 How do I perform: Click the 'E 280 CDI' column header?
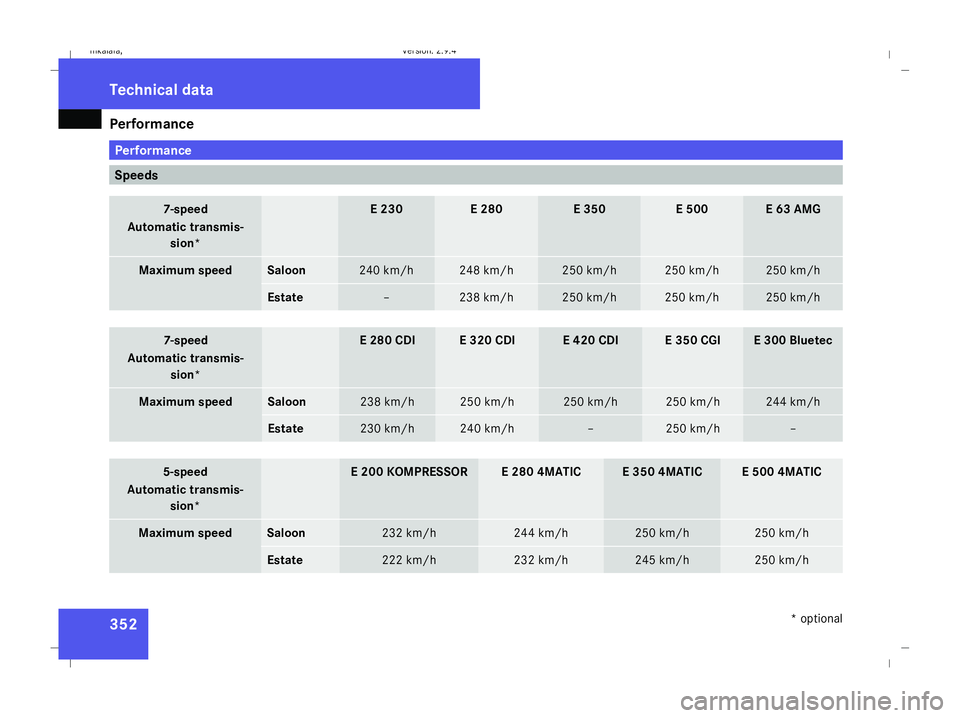point(388,340)
